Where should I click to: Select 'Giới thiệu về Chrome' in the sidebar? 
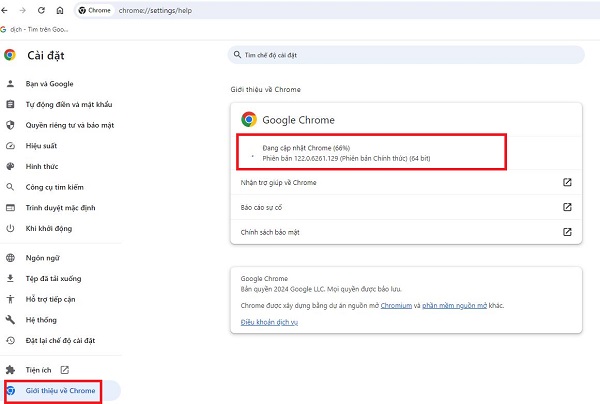tap(60, 391)
